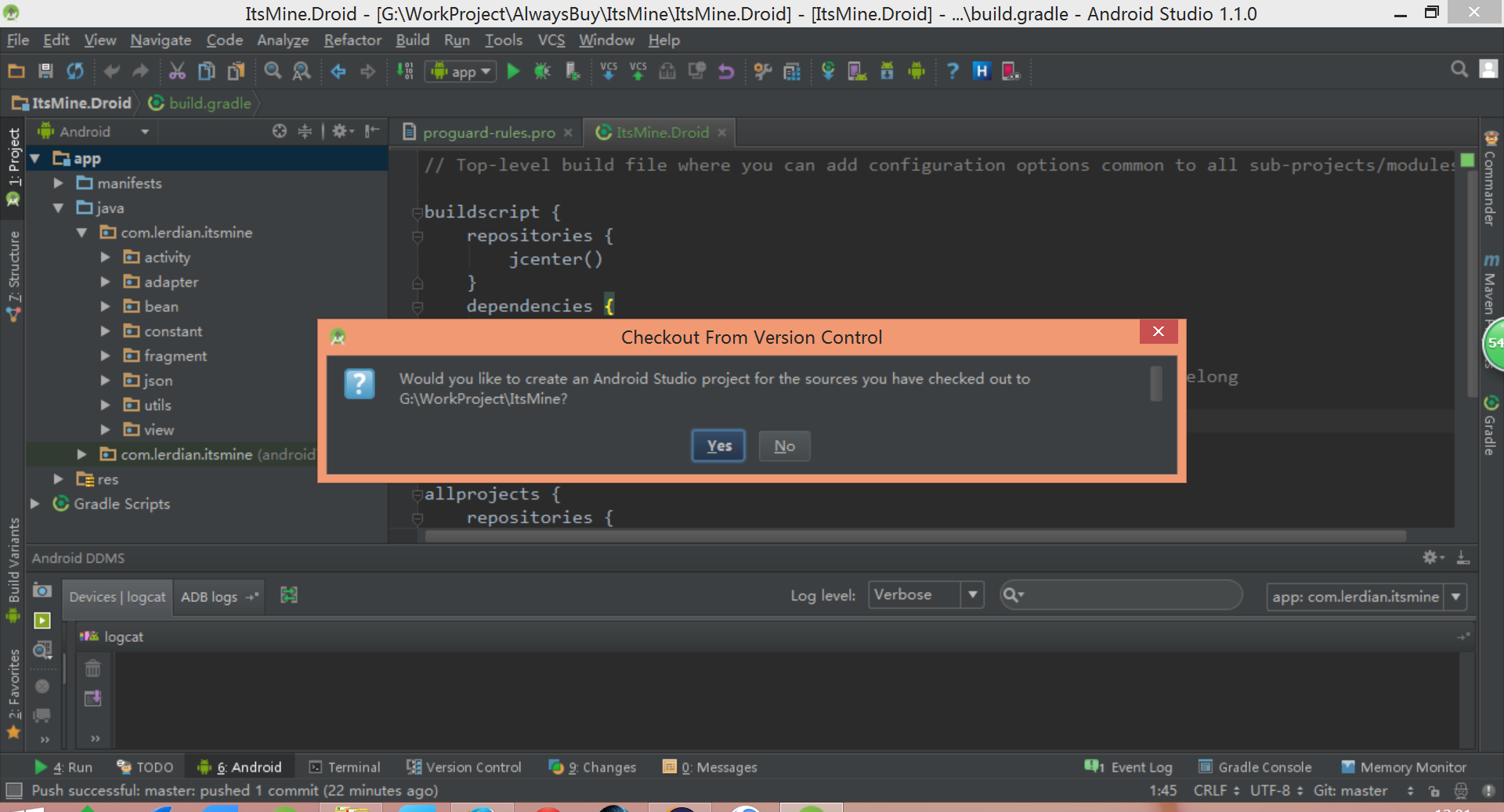Toggle the Gradle side panel

tap(1491, 426)
